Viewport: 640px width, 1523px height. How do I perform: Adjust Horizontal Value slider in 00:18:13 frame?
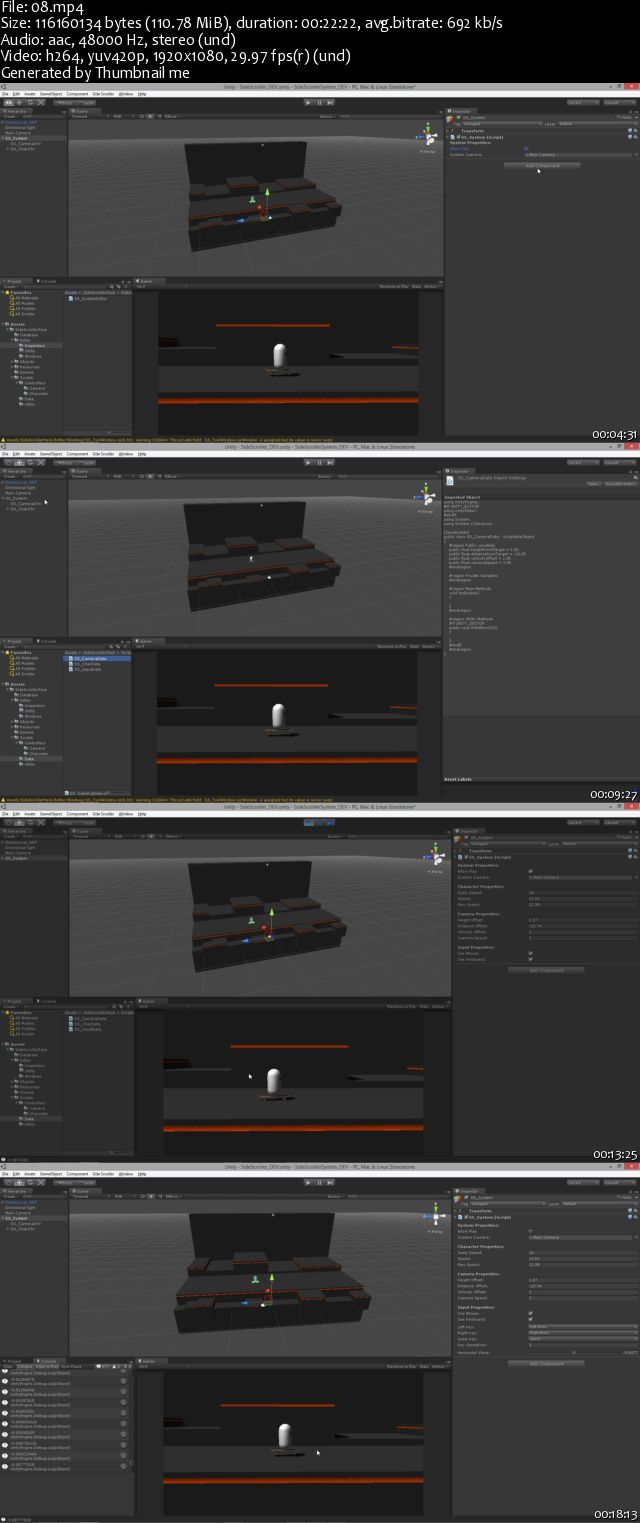[574, 1353]
